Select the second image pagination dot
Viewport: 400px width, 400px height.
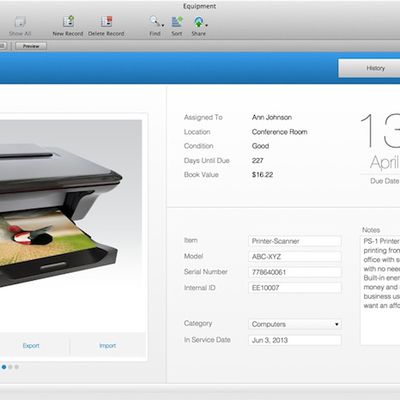click(x=10, y=367)
